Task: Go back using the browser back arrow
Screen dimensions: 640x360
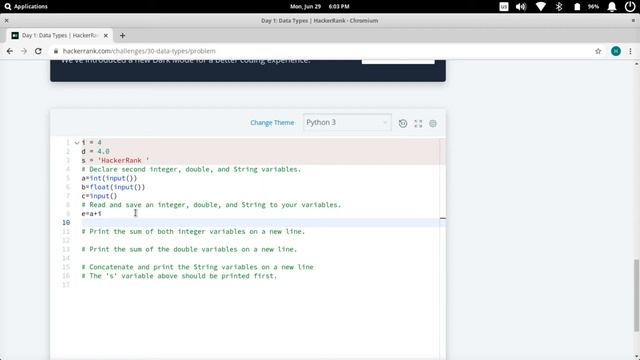Action: (x=10, y=51)
